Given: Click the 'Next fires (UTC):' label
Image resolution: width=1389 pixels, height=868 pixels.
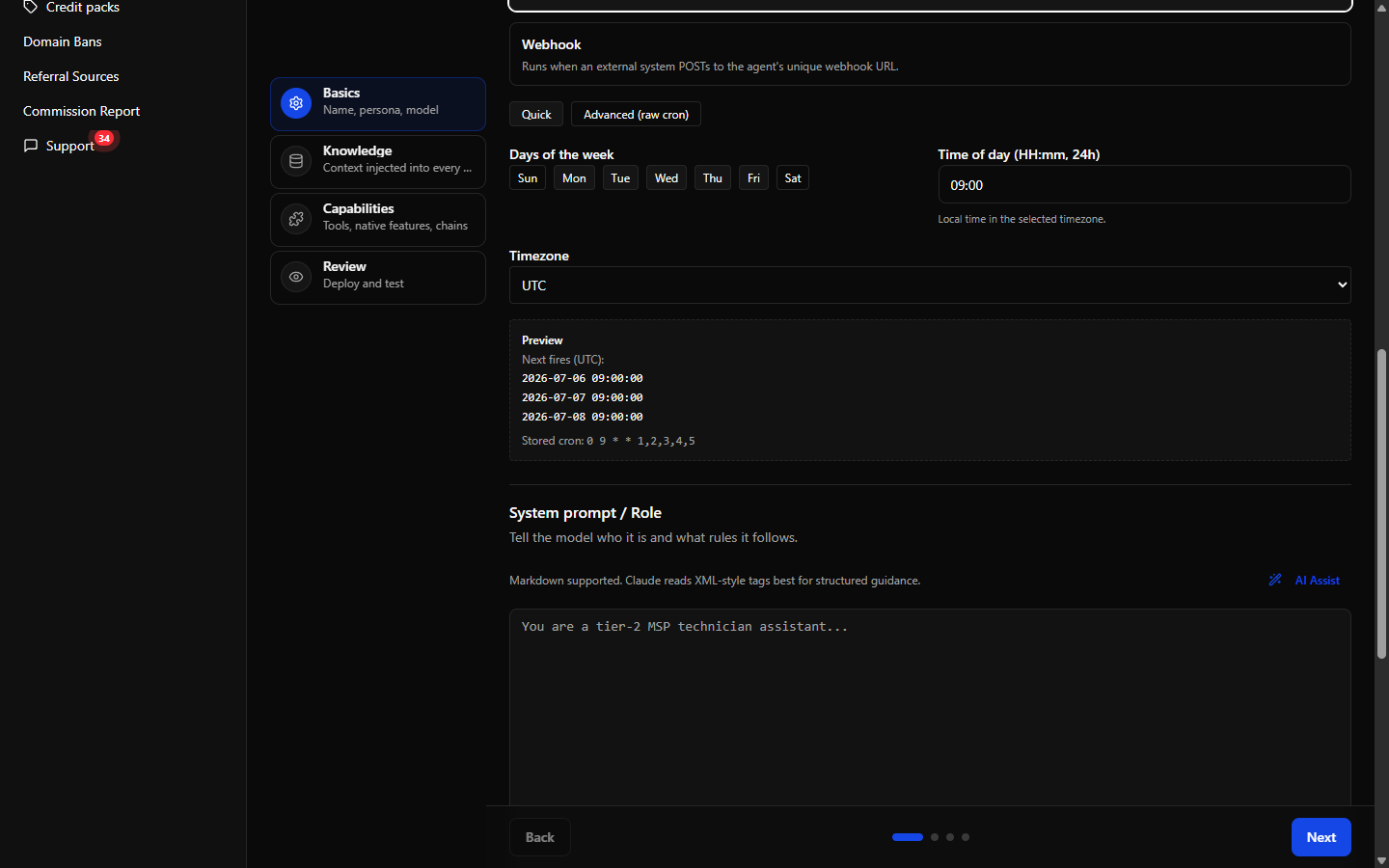Looking at the screenshot, I should click(563, 360).
